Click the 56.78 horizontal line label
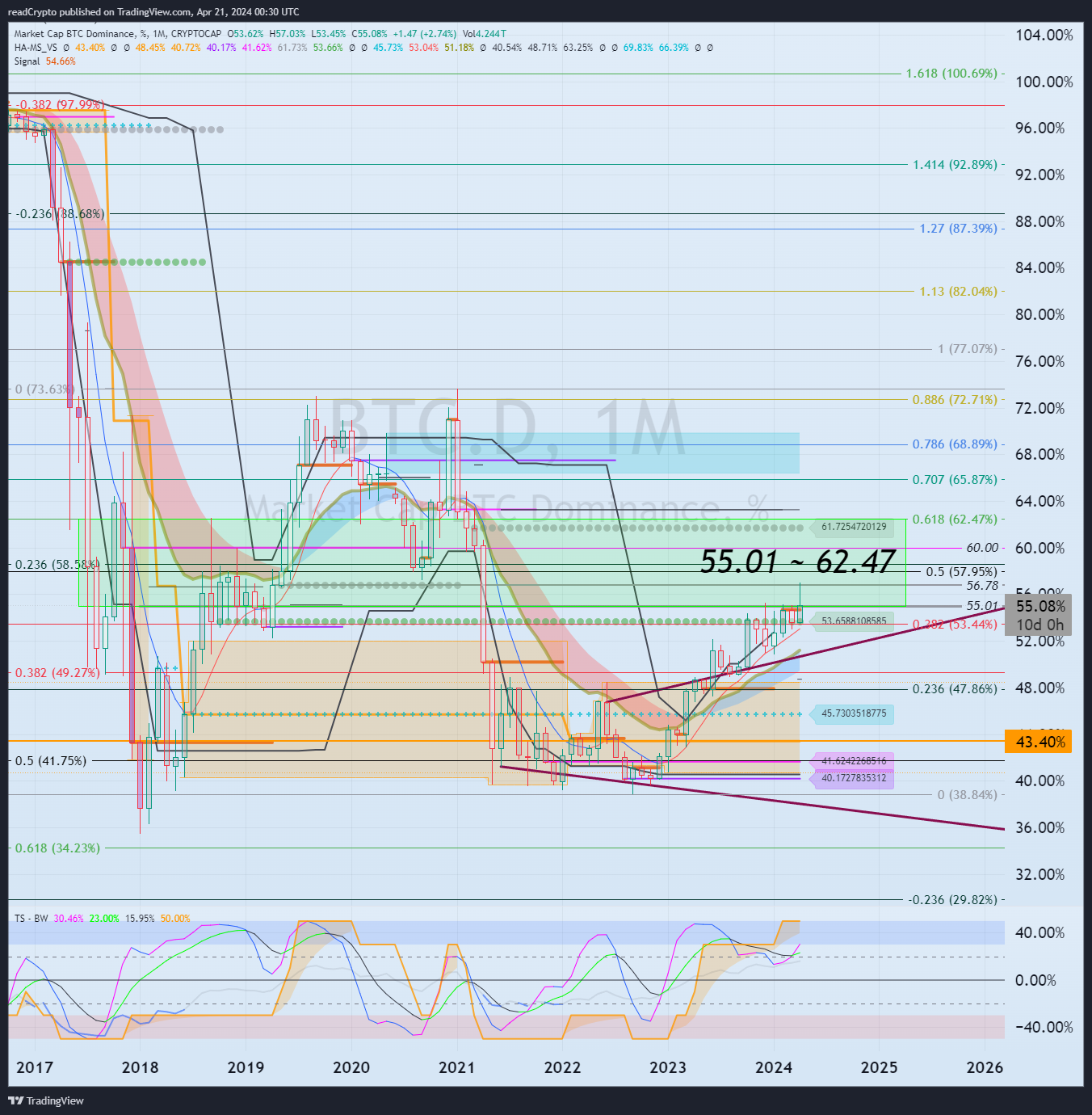Screen dimensions: 1092x1115 tap(982, 586)
